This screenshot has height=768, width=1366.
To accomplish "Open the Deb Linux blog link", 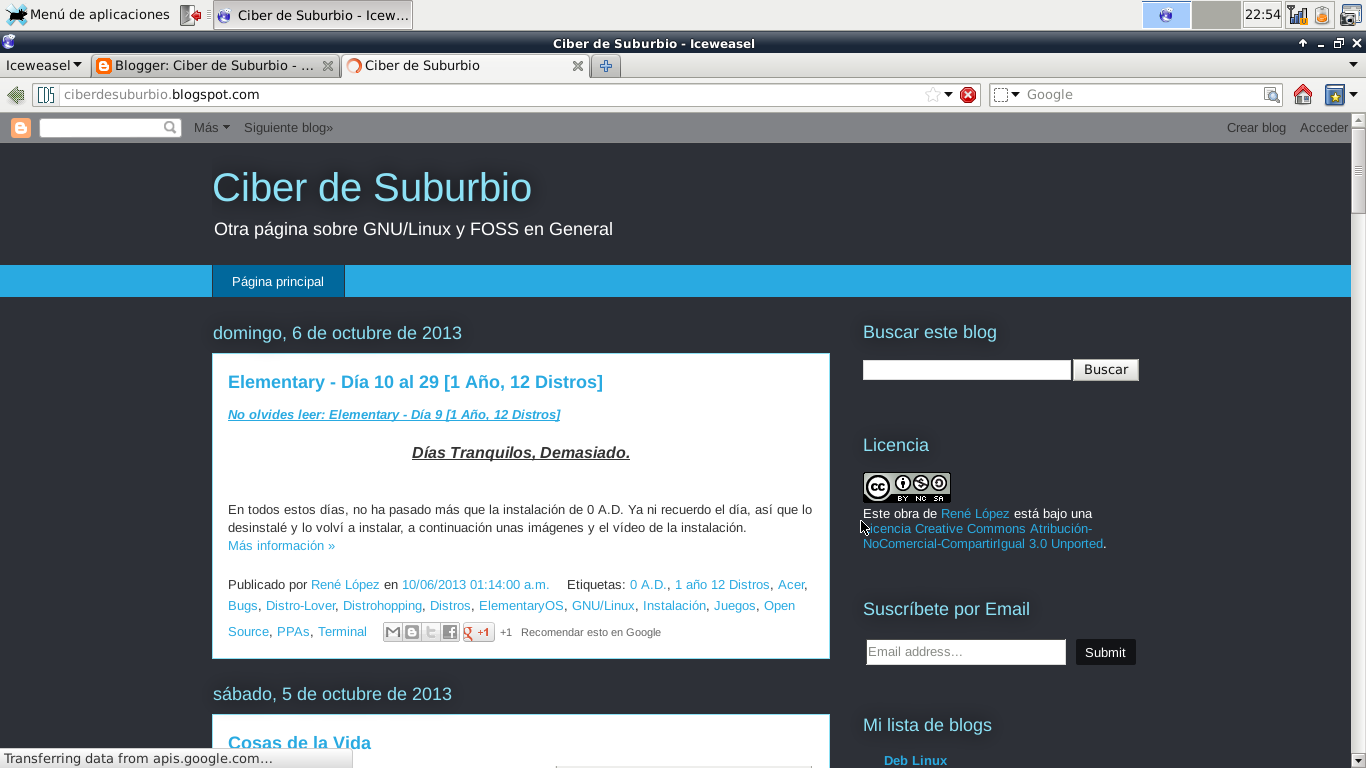I will pos(915,761).
